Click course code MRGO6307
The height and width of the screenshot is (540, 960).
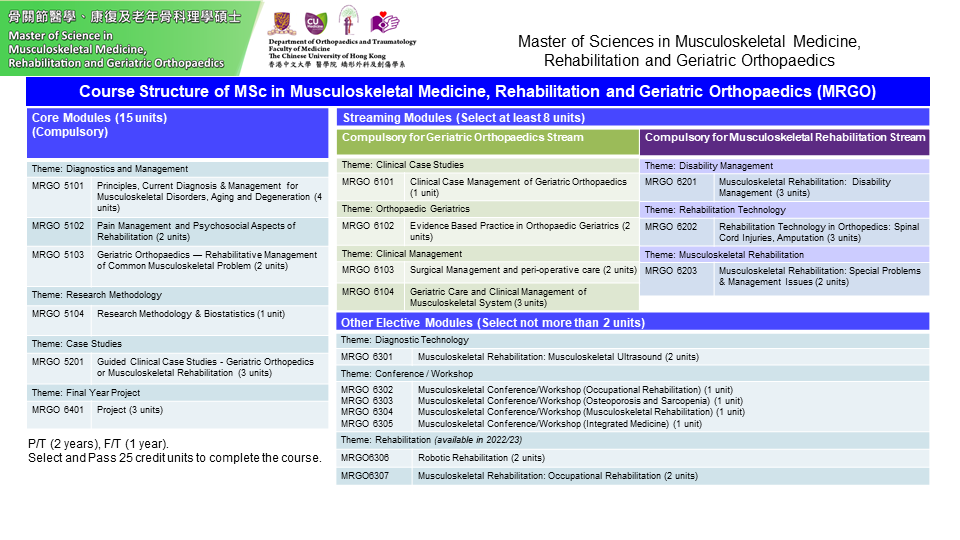point(365,476)
